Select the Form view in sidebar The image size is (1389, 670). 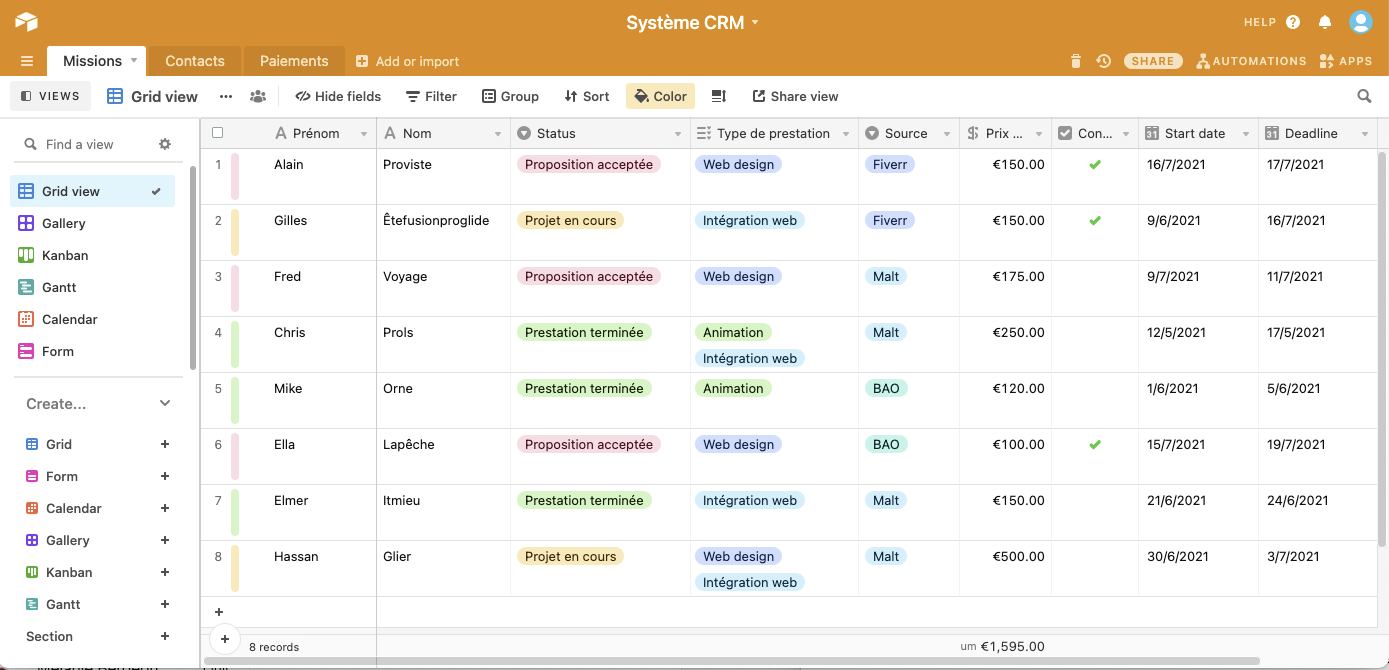pos(93,351)
